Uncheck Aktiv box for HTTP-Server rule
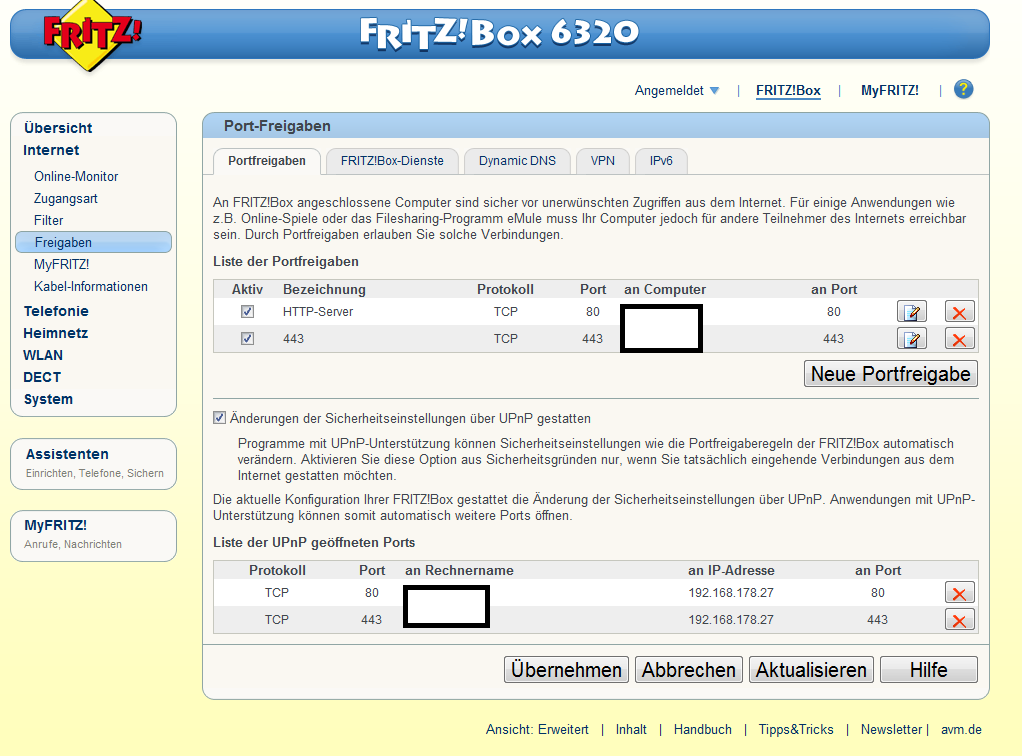Viewport: 1022px width, 756px height. 247,312
